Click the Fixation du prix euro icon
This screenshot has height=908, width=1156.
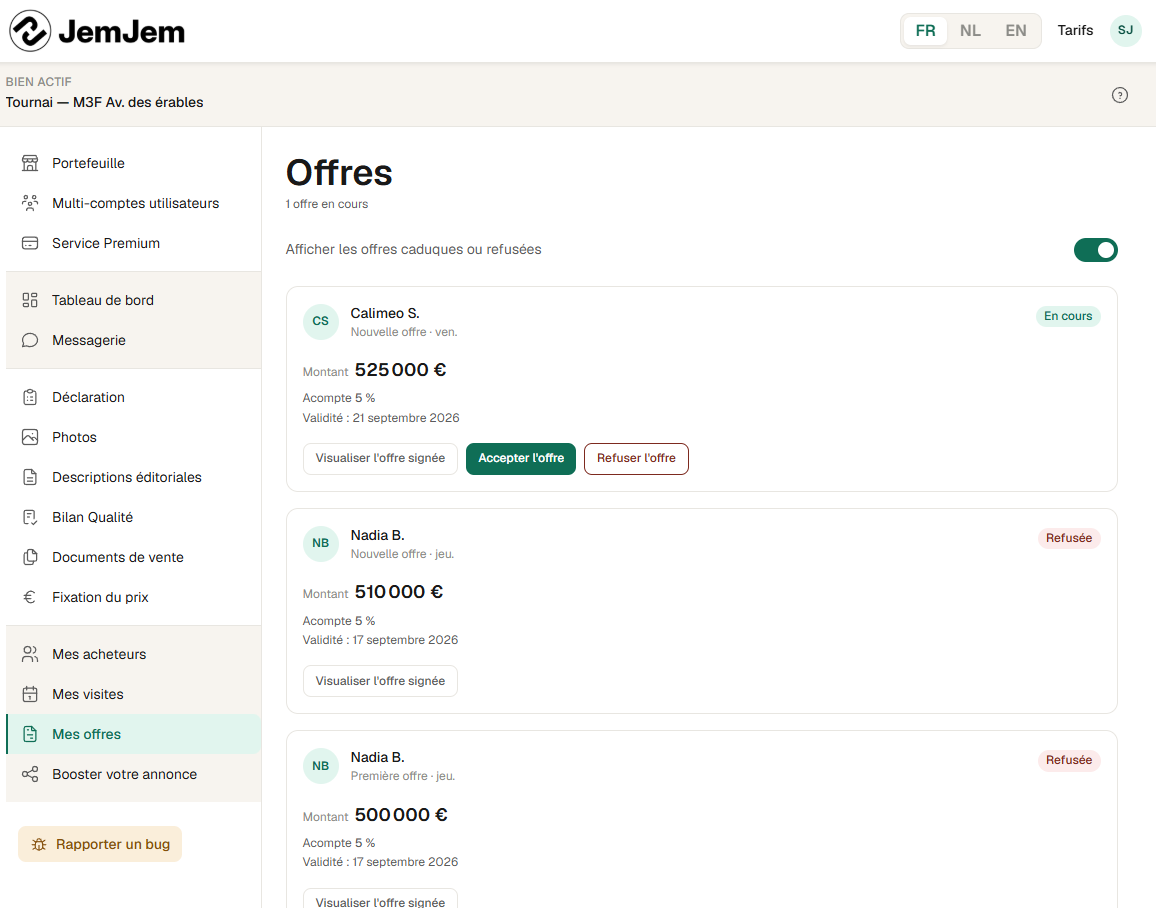click(29, 597)
